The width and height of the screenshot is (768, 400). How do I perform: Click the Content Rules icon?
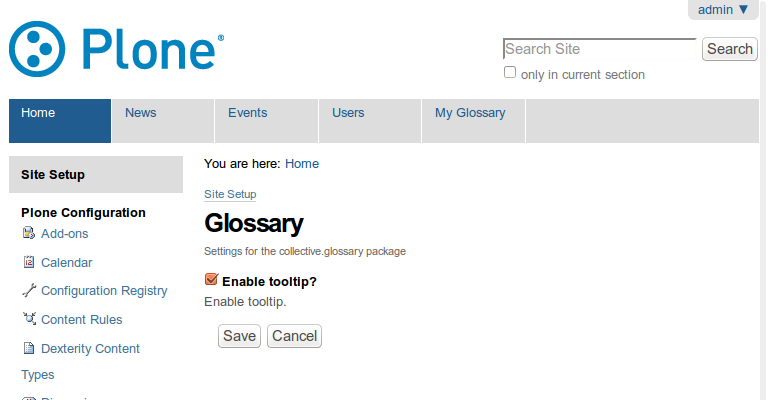click(29, 319)
